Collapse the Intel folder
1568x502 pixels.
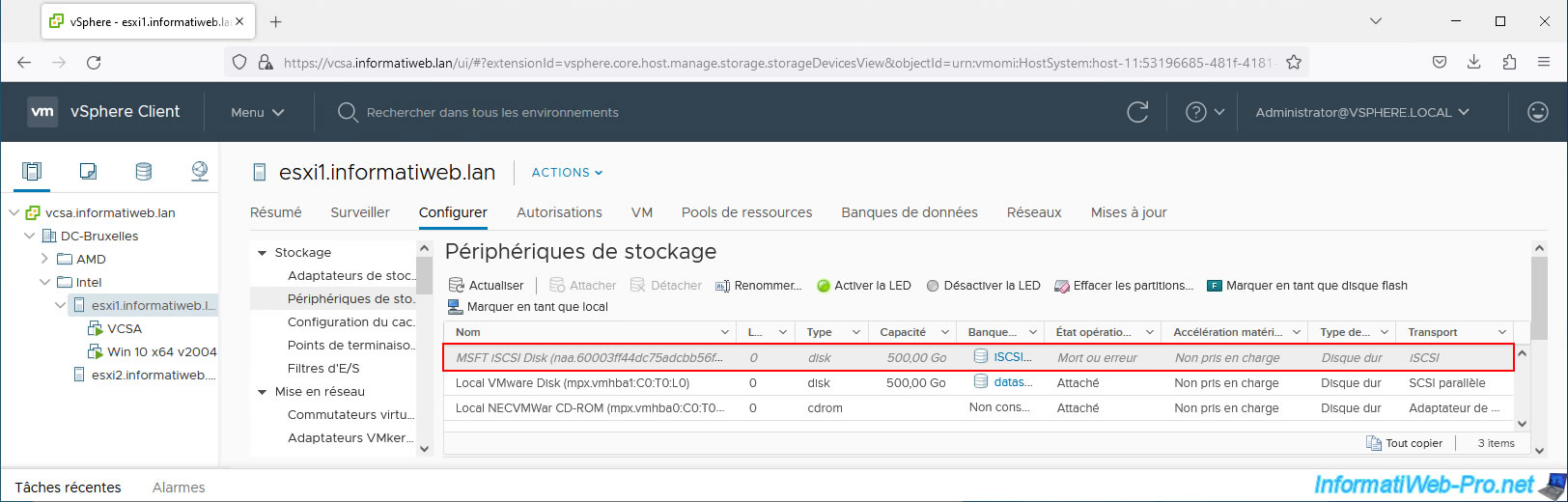click(x=44, y=282)
